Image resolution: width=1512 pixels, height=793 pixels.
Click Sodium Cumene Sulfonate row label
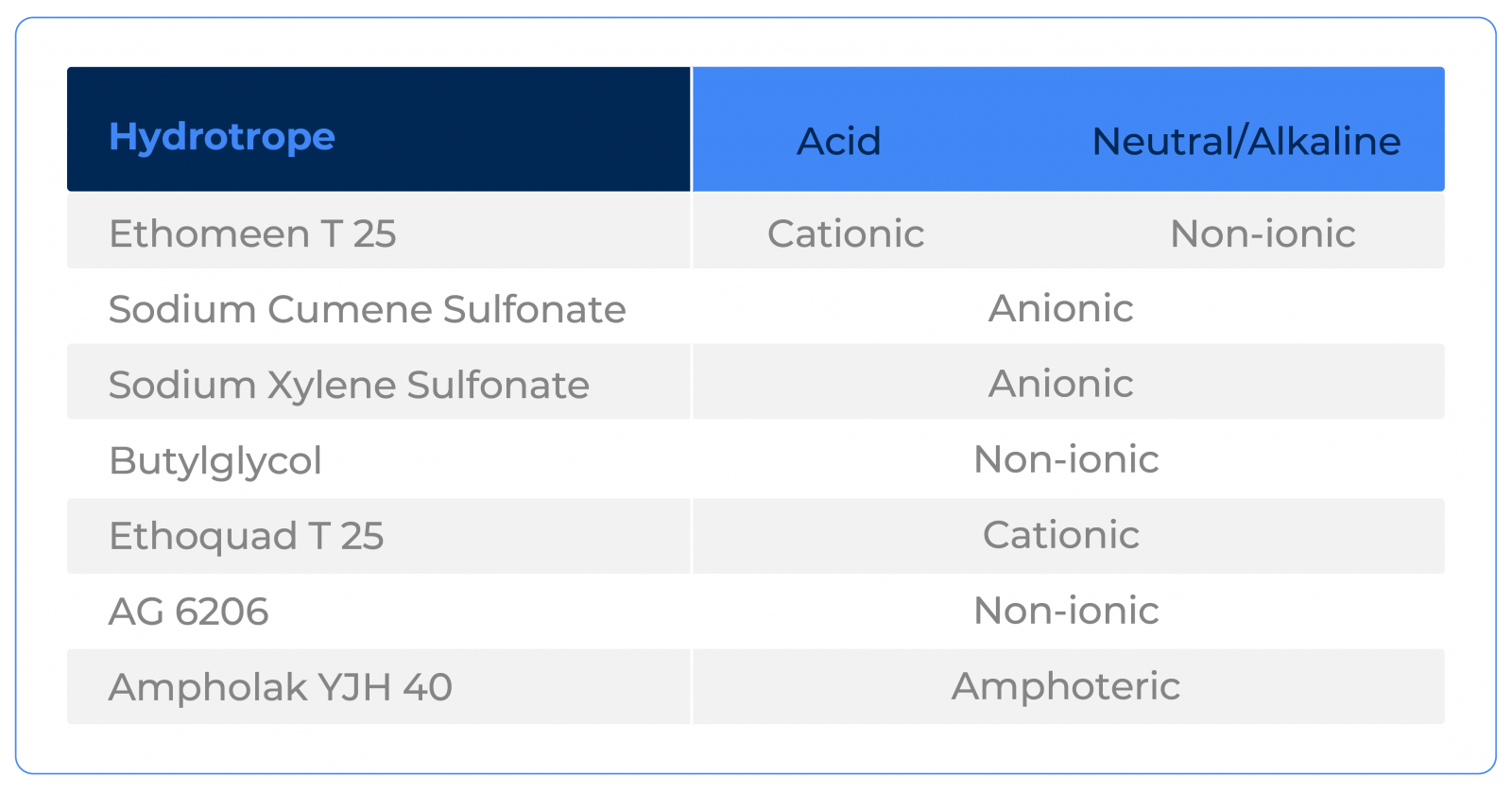click(367, 309)
